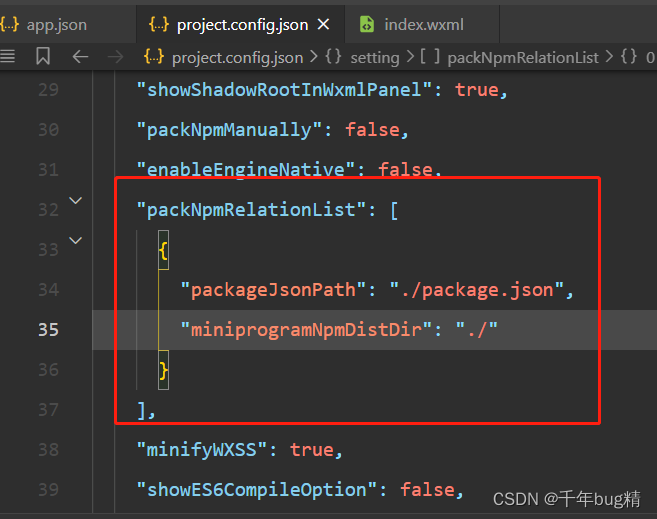Close the project.config.json tab
The image size is (657, 519).
coord(323,25)
